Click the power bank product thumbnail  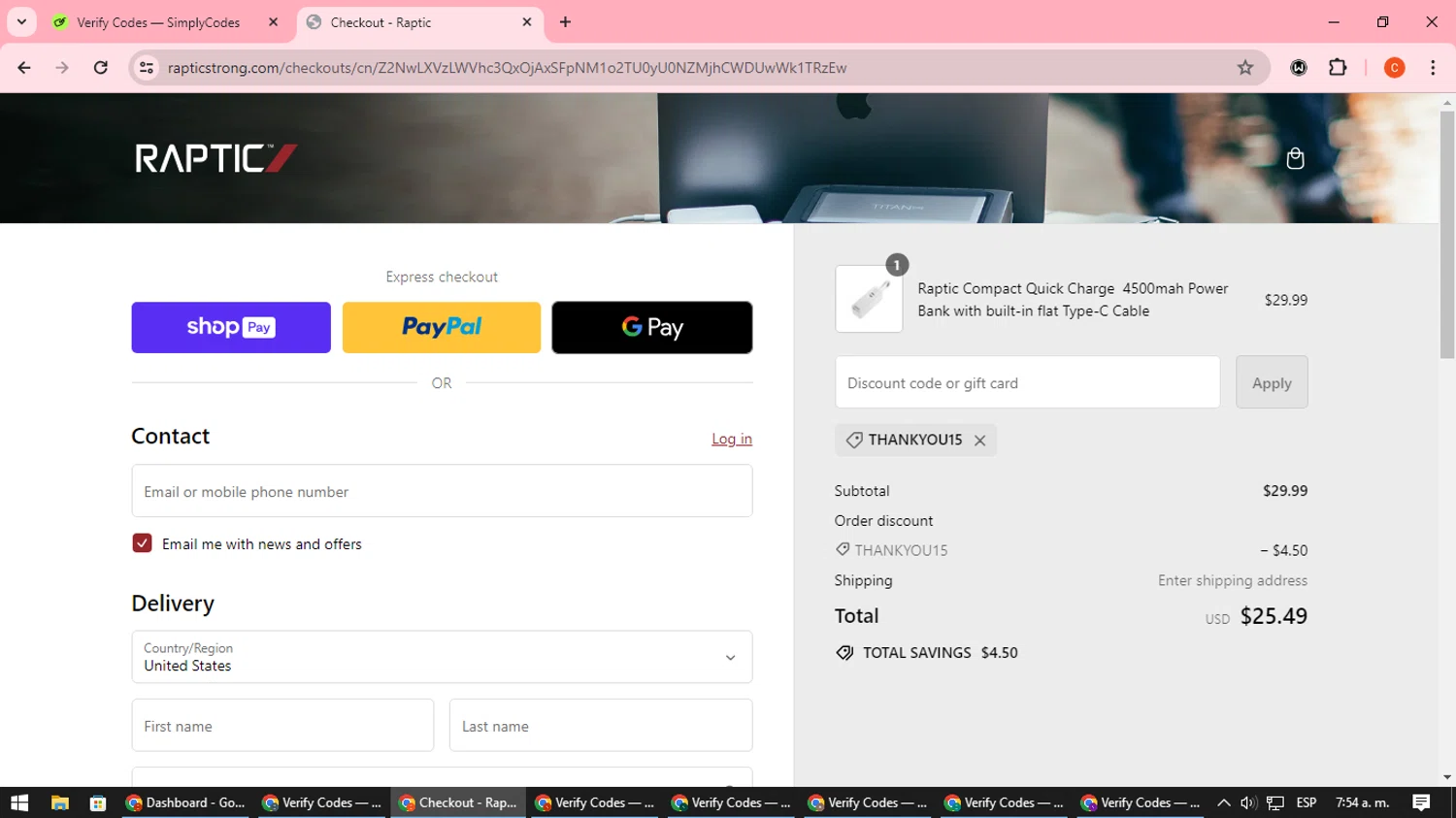pos(869,299)
